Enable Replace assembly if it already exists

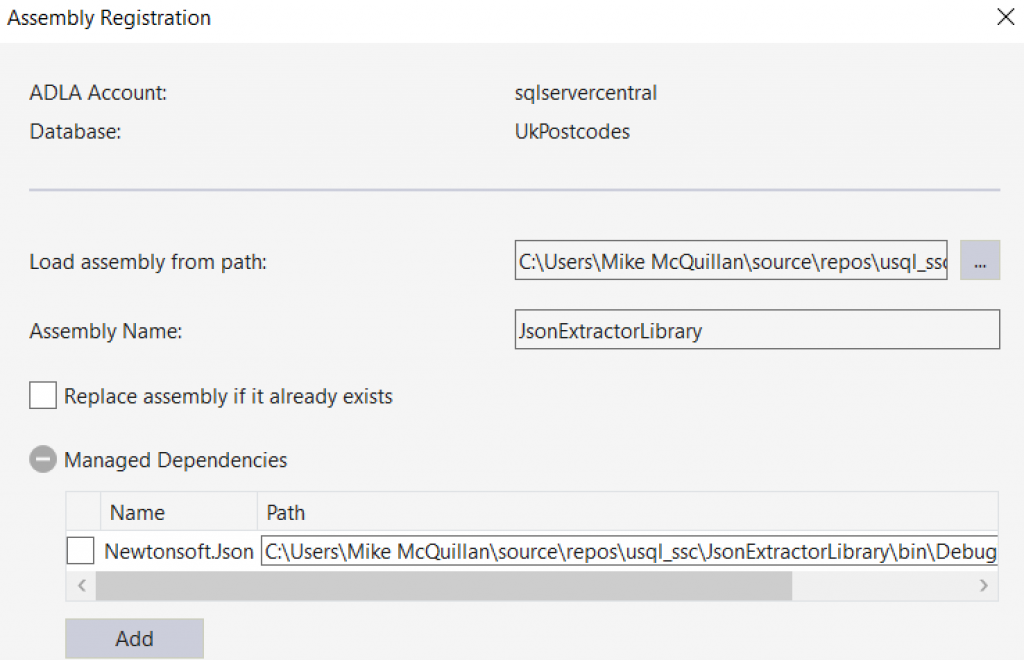[x=43, y=396]
